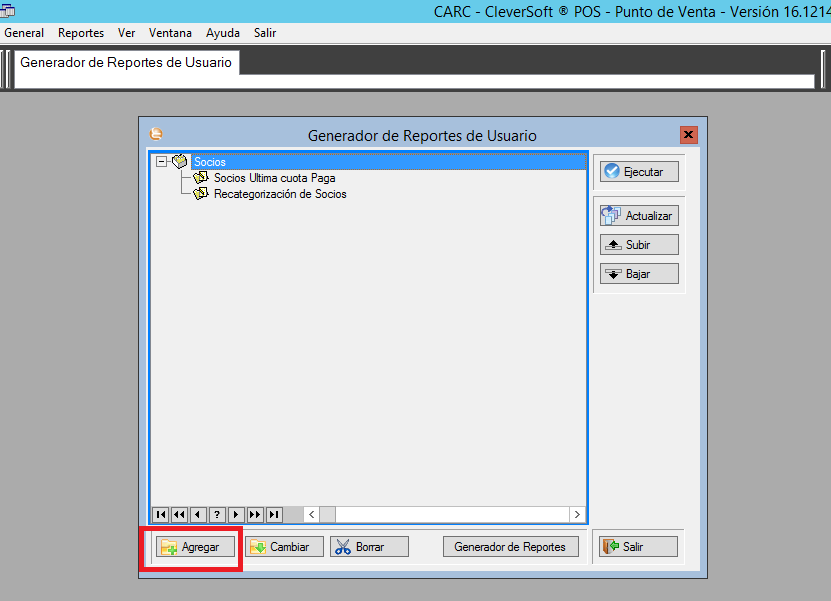Move the item down with Bajar
Image resolution: width=831 pixels, height=601 pixels.
639,274
